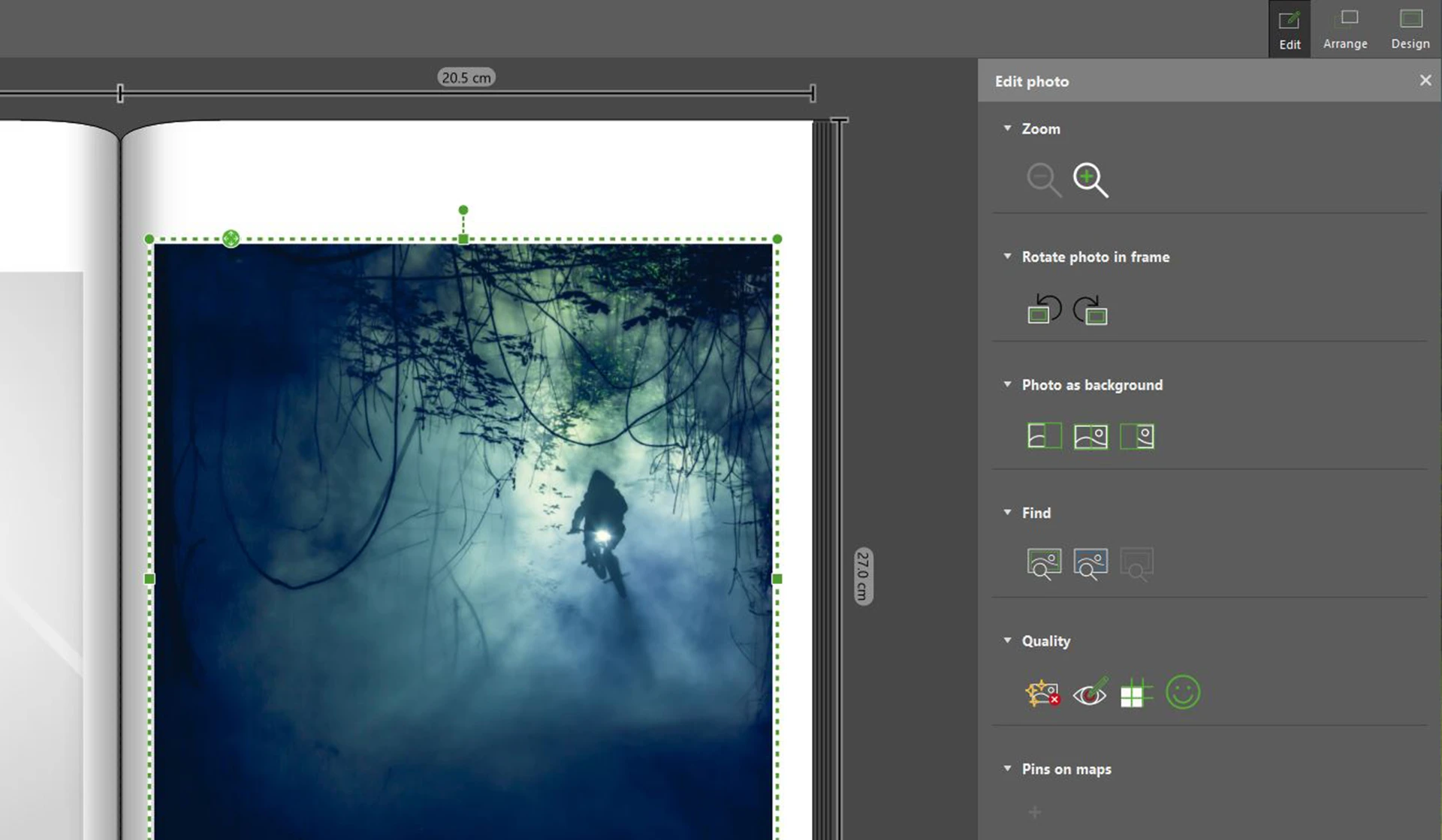
Task: Switch to the Design tab
Action: (1410, 29)
